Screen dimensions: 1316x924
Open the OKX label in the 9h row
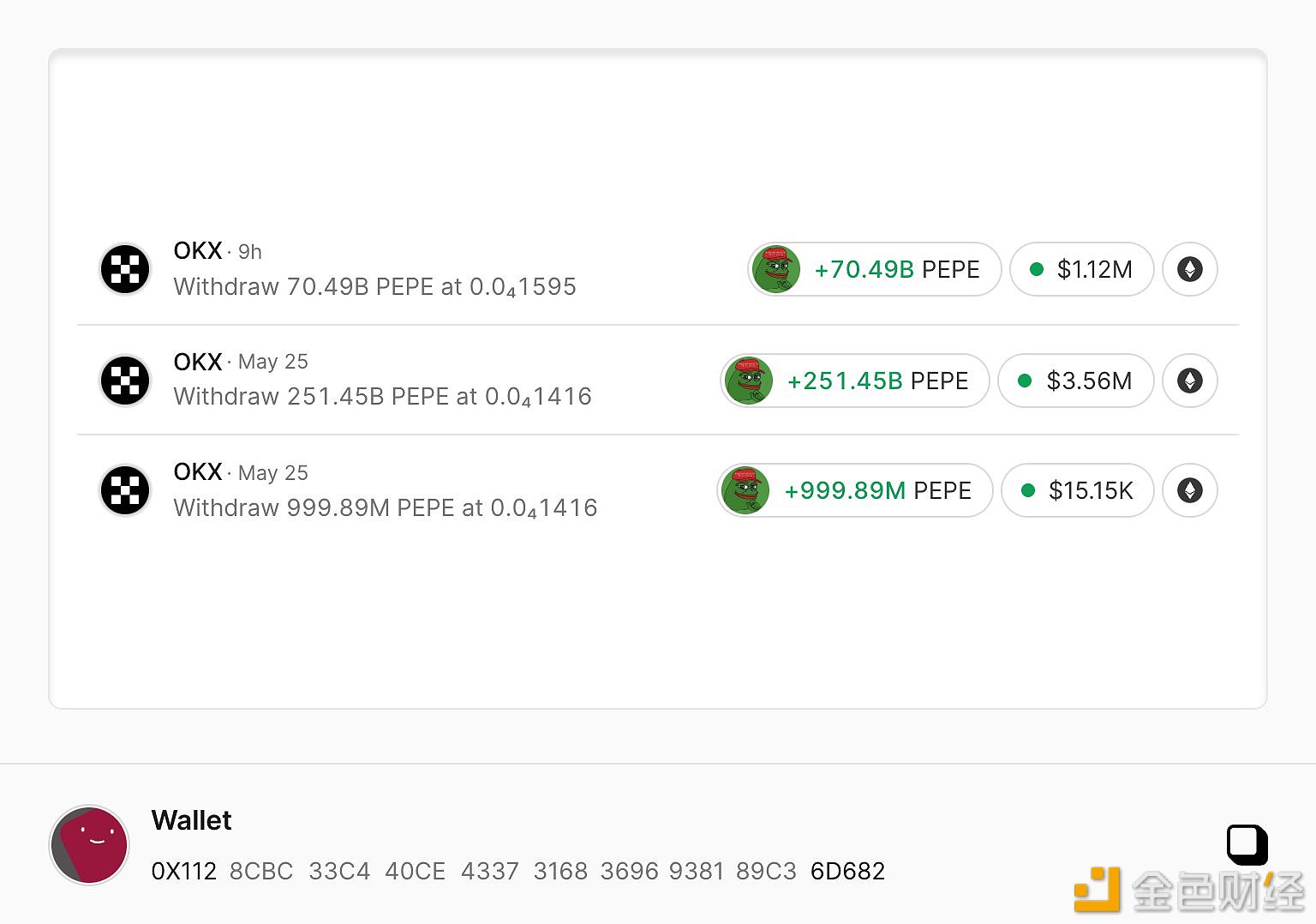198,251
